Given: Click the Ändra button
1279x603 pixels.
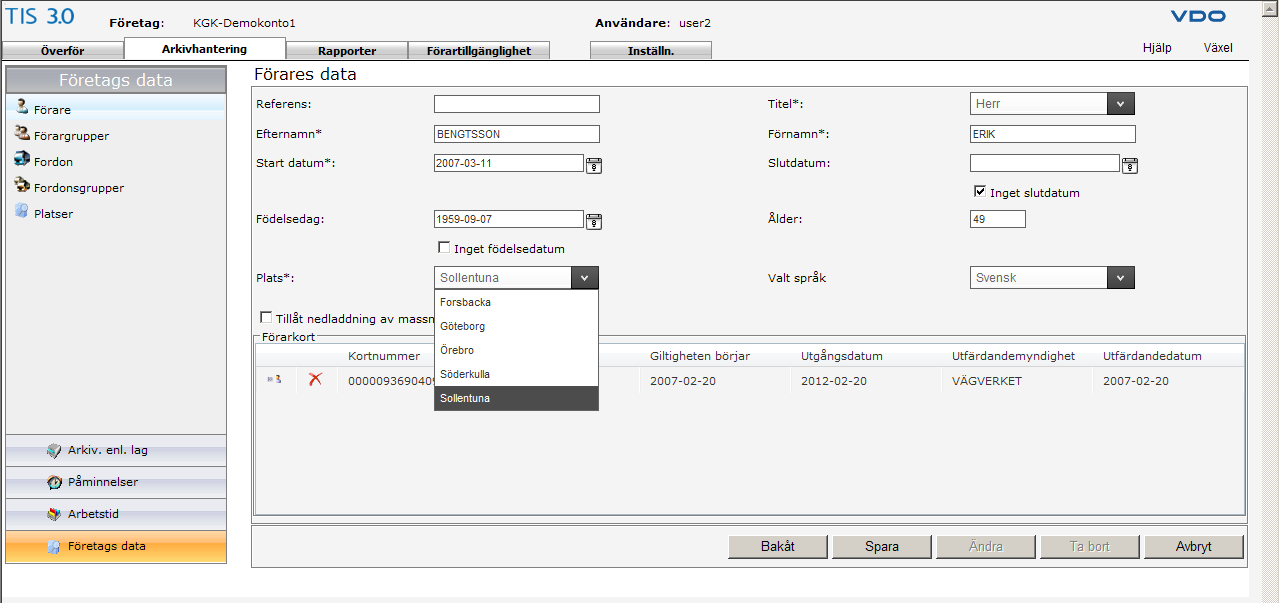Looking at the screenshot, I should point(986,547).
